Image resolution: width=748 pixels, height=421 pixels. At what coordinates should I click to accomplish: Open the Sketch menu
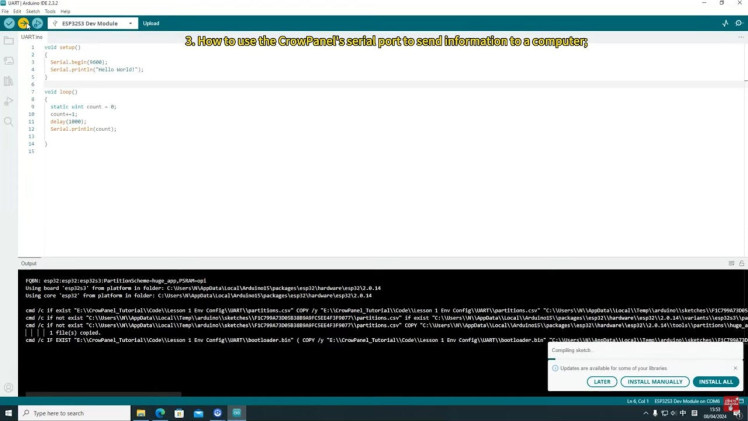pos(33,11)
